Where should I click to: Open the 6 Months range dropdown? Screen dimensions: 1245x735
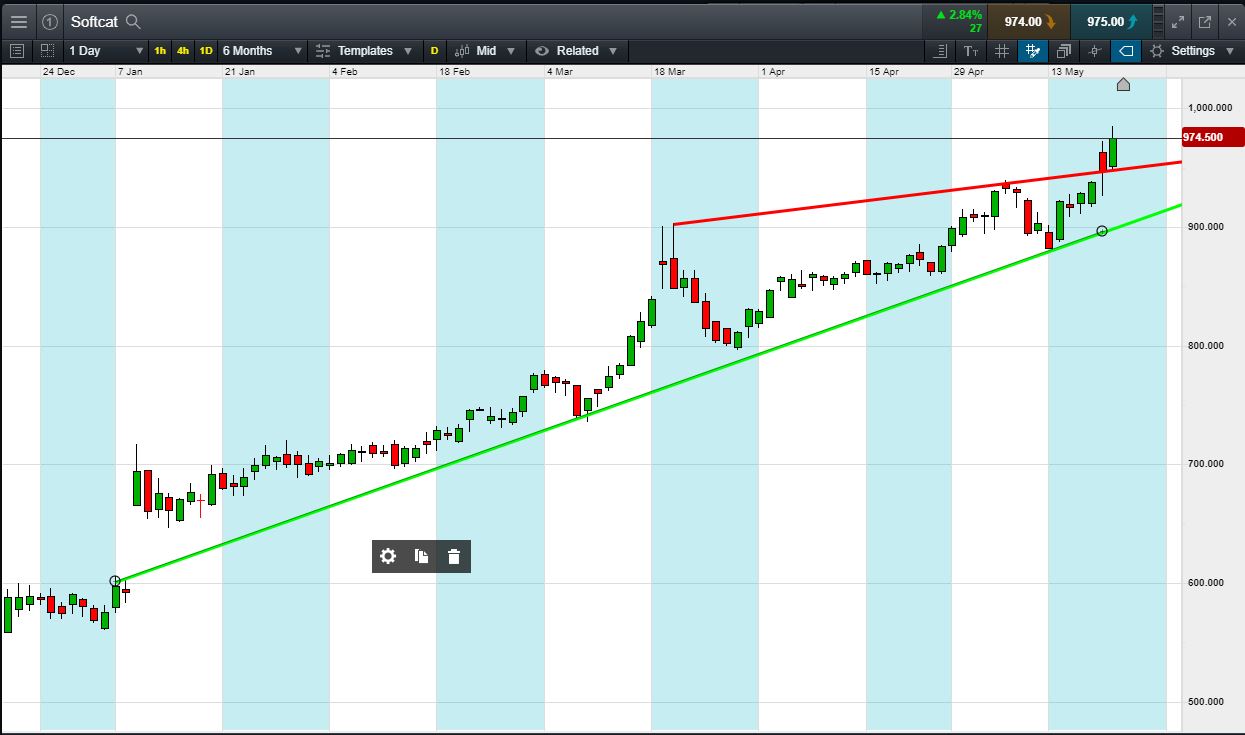coord(262,50)
